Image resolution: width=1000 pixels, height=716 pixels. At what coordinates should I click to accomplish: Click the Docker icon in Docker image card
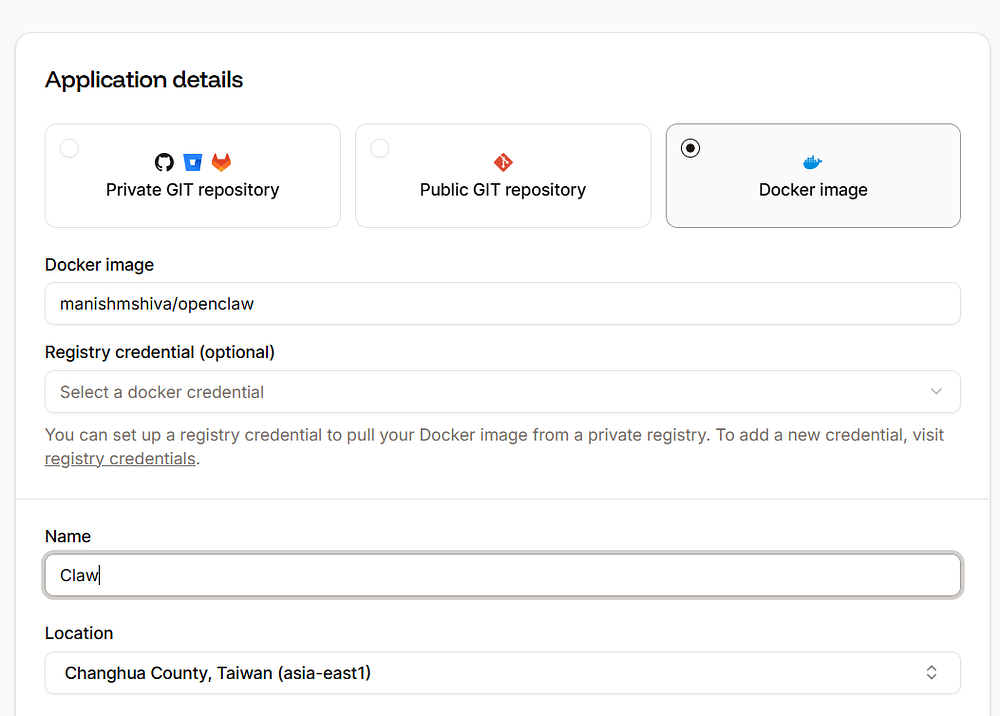pos(812,162)
